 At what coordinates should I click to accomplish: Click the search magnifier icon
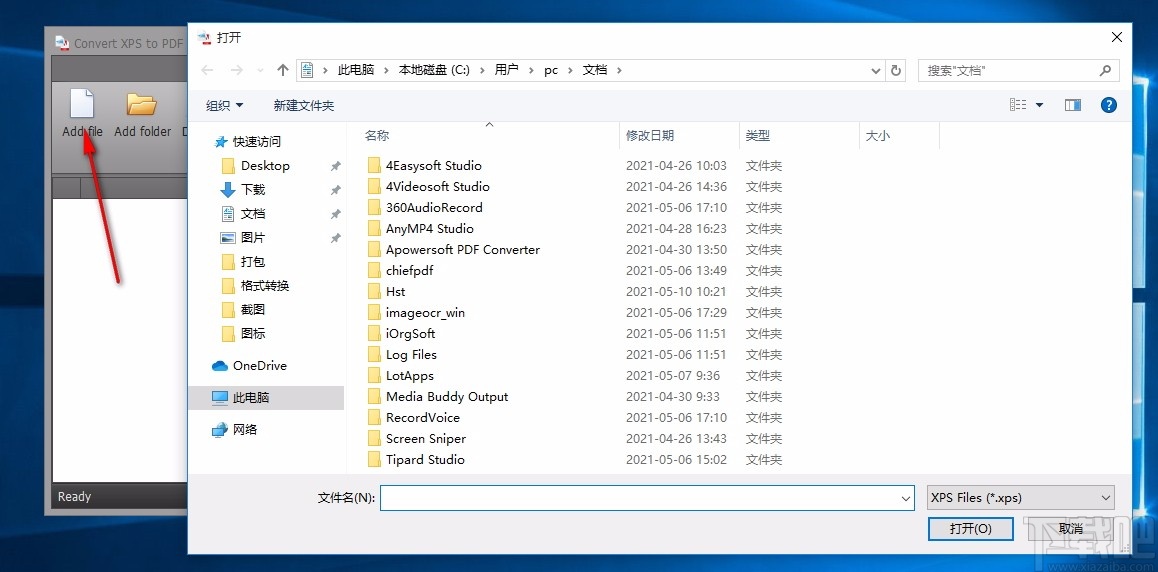1105,70
